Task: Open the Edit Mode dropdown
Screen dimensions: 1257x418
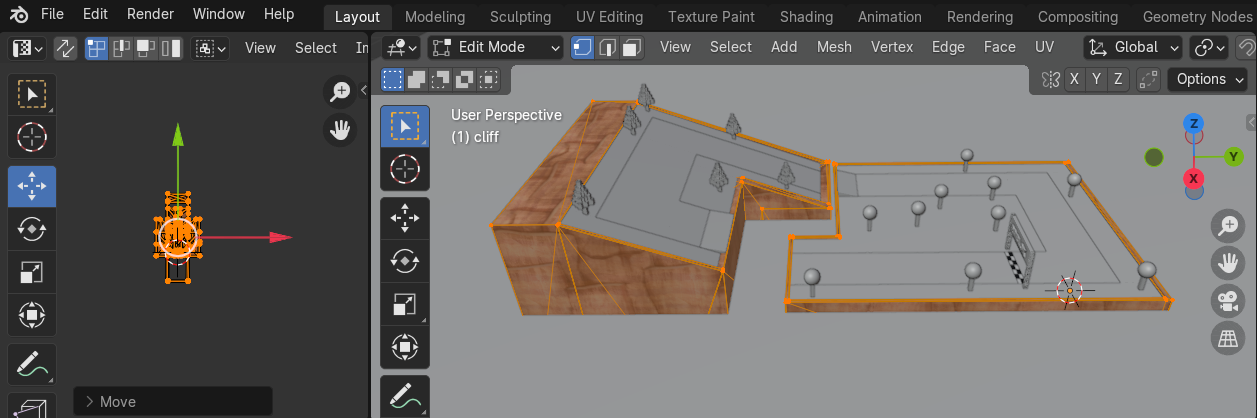Action: coord(496,47)
